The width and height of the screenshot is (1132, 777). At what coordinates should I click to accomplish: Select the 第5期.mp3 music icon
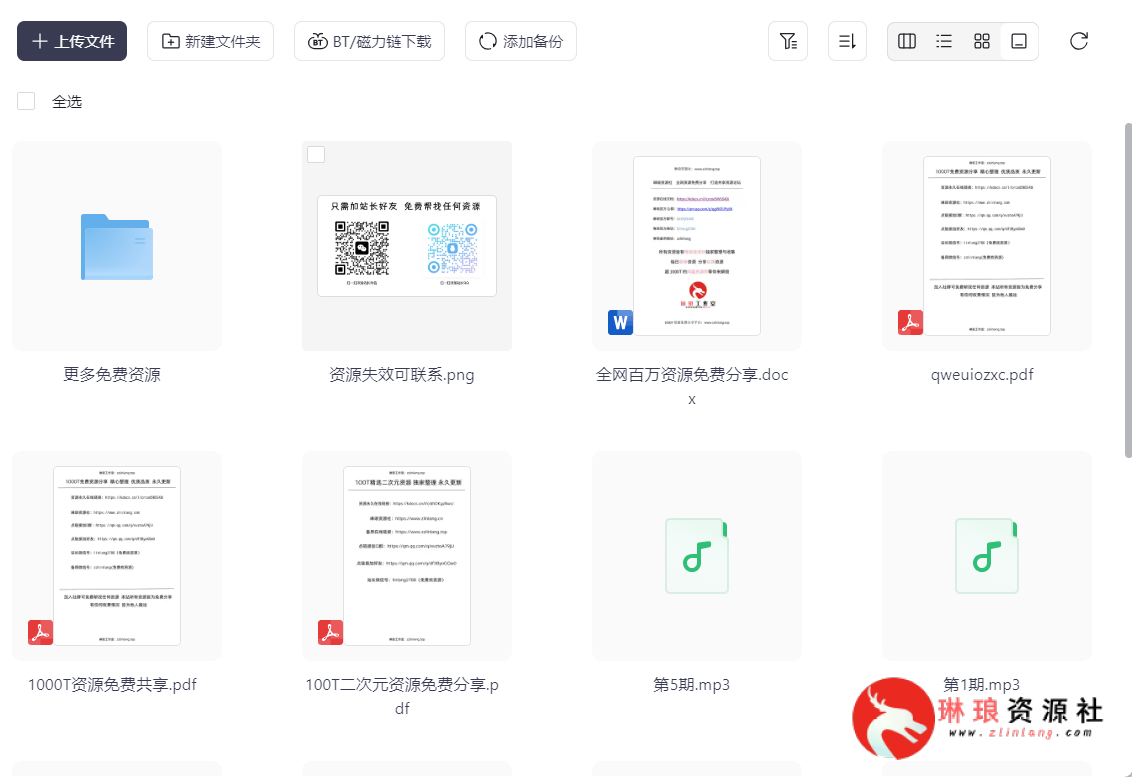click(697, 555)
